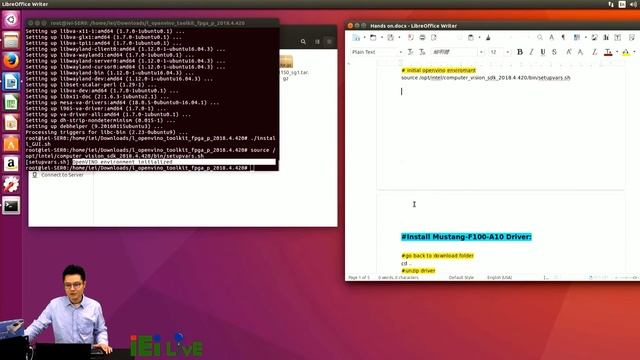Image resolution: width=640 pixels, height=360 pixels.
Task: Click into the Plain Text paragraph style field
Action: point(374,52)
